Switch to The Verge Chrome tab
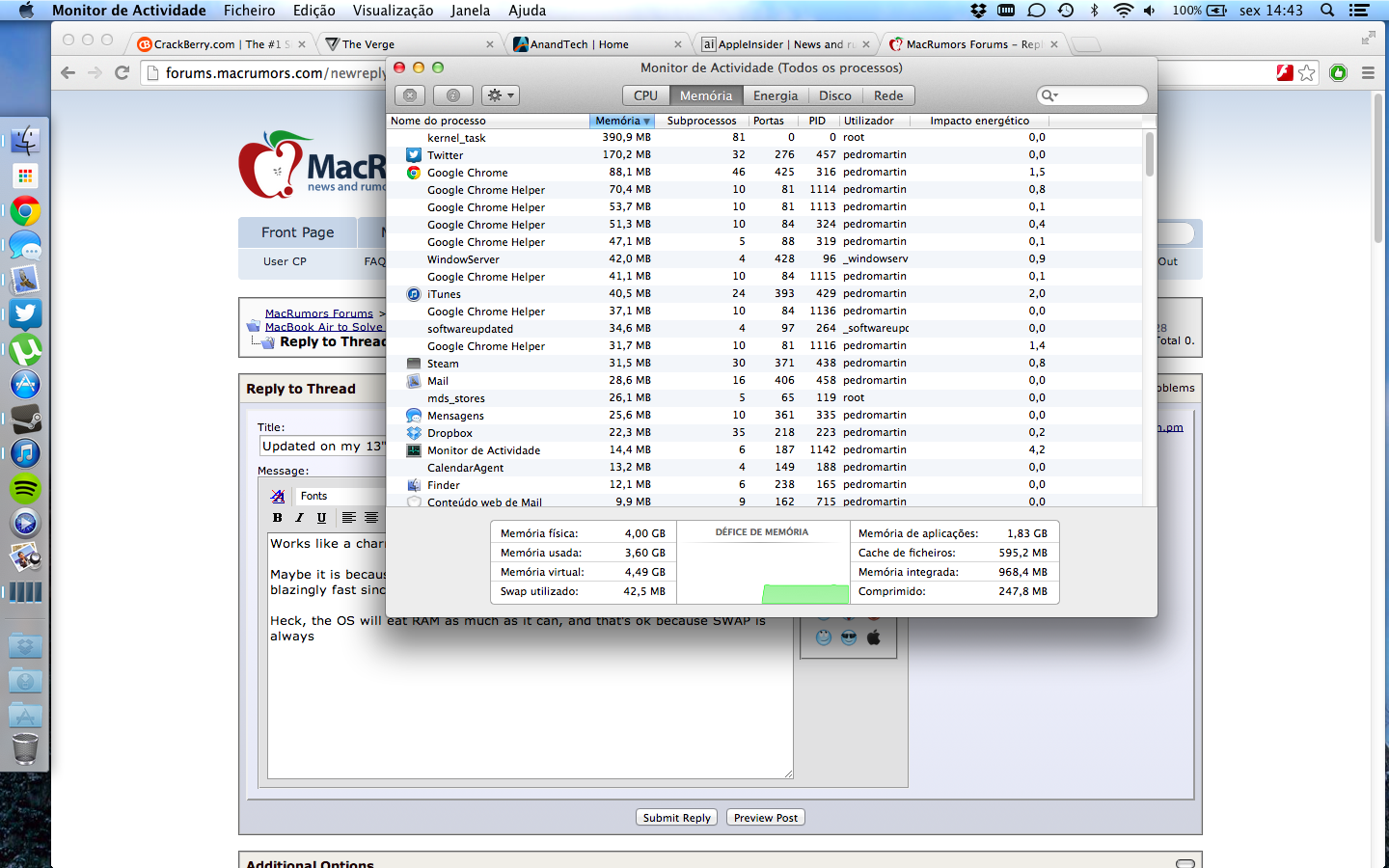The width and height of the screenshot is (1389, 868). point(410,44)
